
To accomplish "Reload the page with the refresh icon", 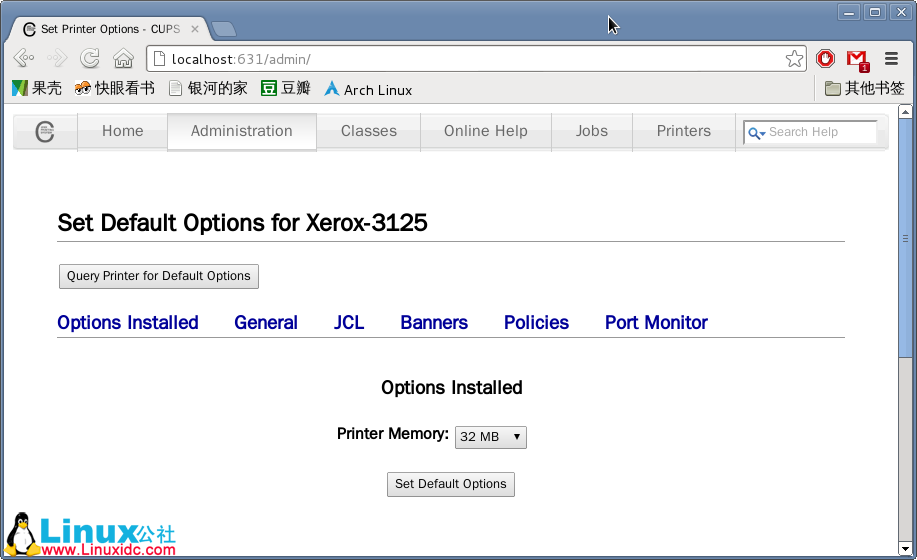I will click(x=90, y=59).
